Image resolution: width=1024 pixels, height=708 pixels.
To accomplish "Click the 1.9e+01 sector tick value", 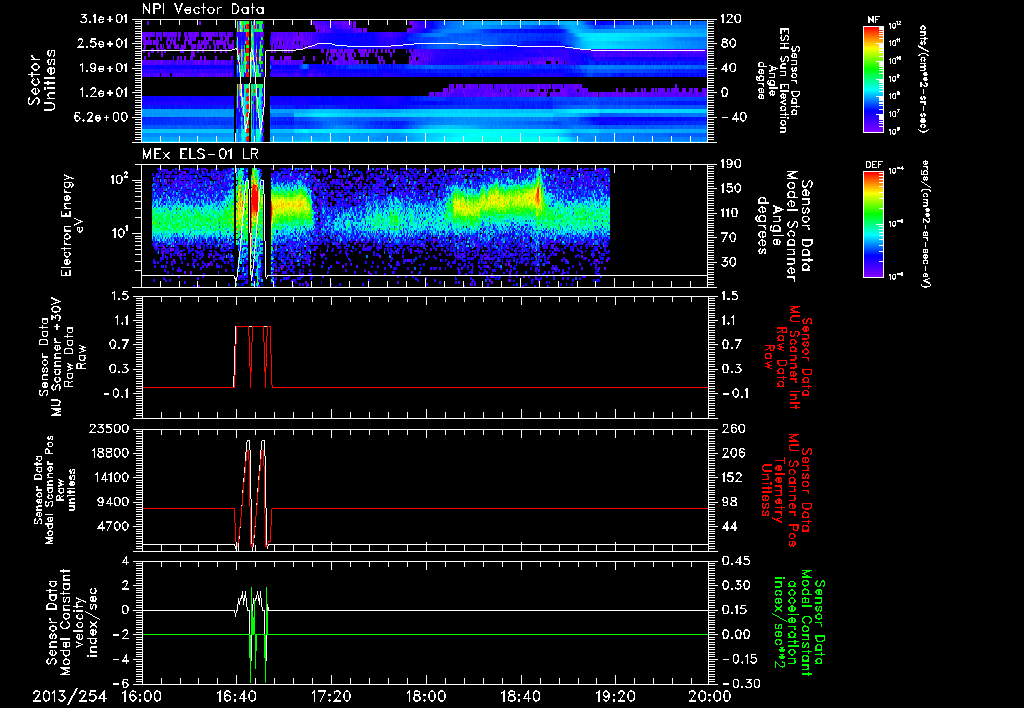I will [x=106, y=67].
